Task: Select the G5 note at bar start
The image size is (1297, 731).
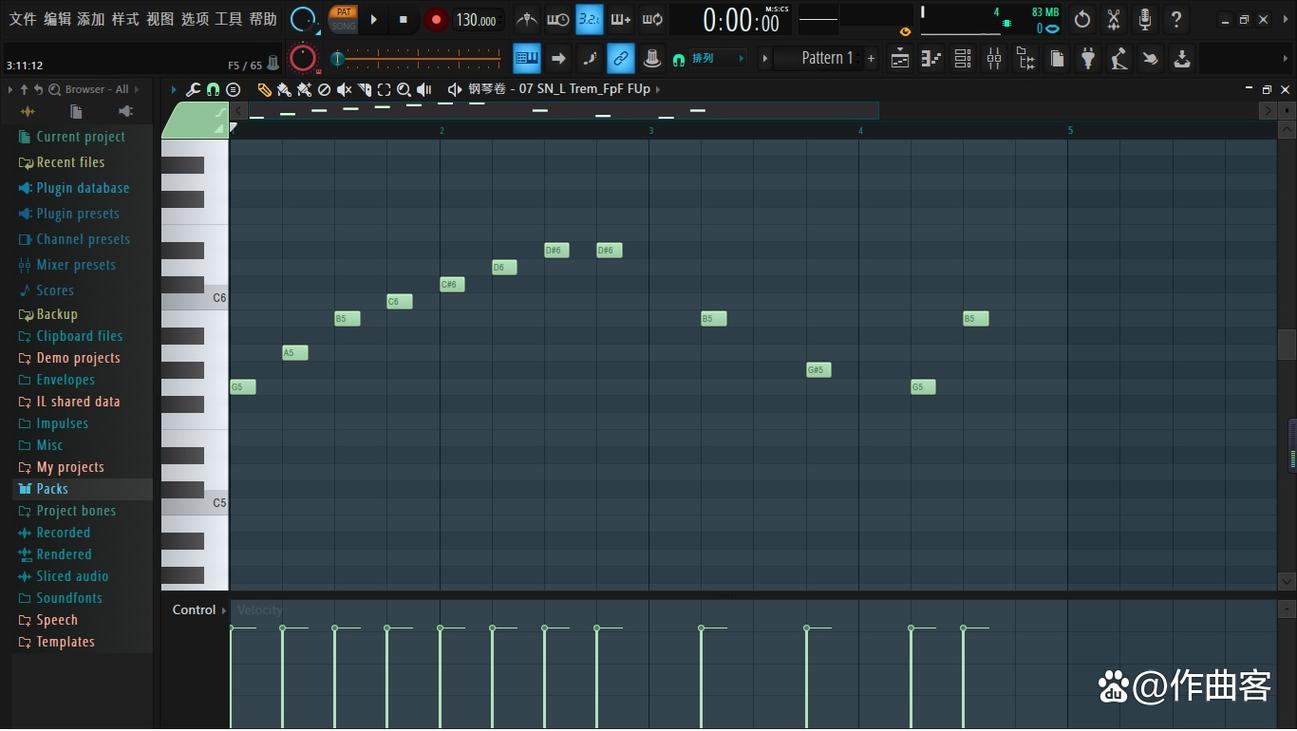Action: 242,387
